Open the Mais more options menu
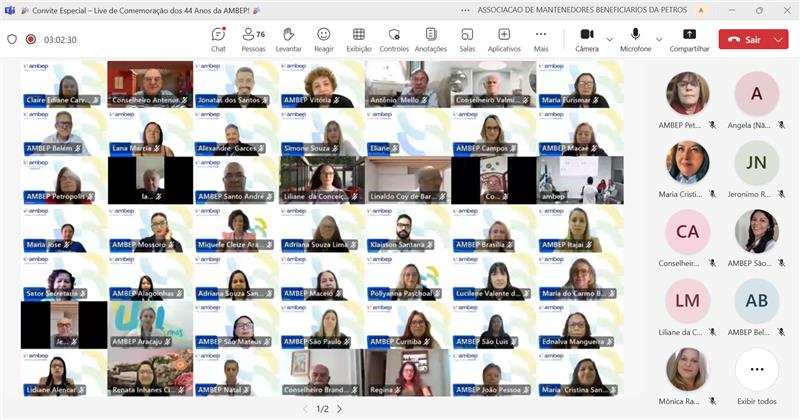 [x=541, y=38]
